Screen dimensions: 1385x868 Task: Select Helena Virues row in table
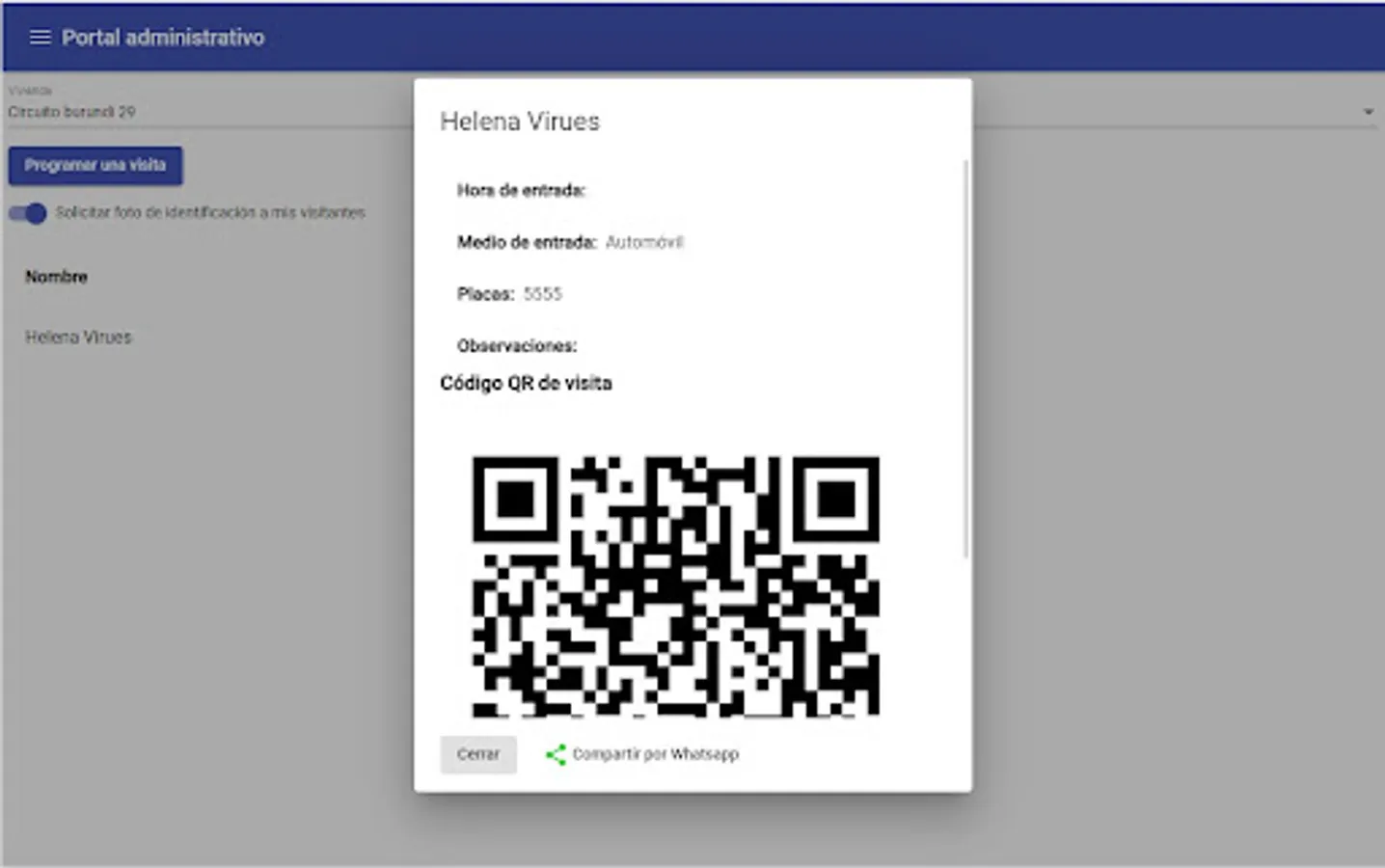coord(78,338)
